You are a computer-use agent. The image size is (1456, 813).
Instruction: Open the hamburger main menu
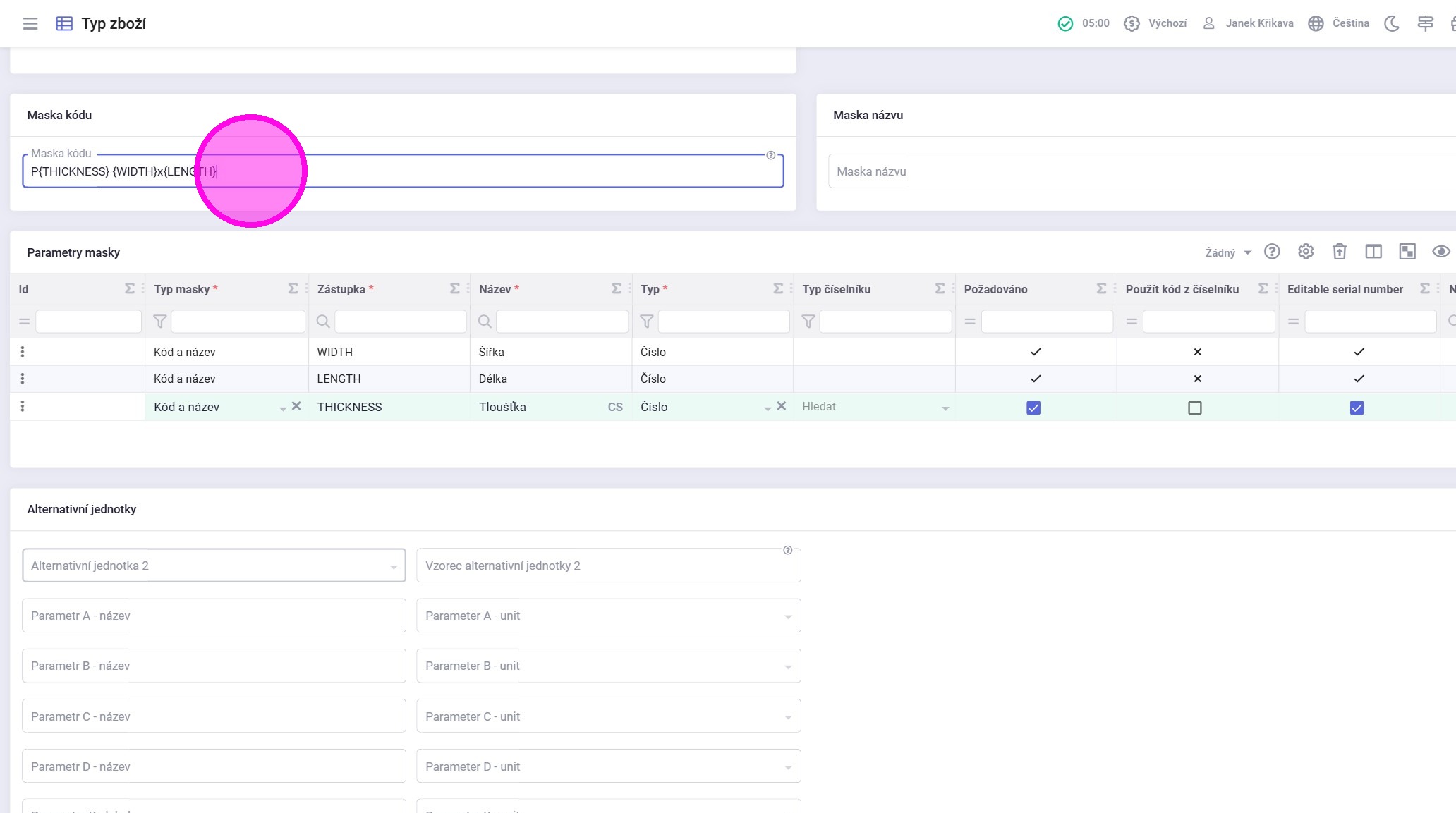point(30,23)
